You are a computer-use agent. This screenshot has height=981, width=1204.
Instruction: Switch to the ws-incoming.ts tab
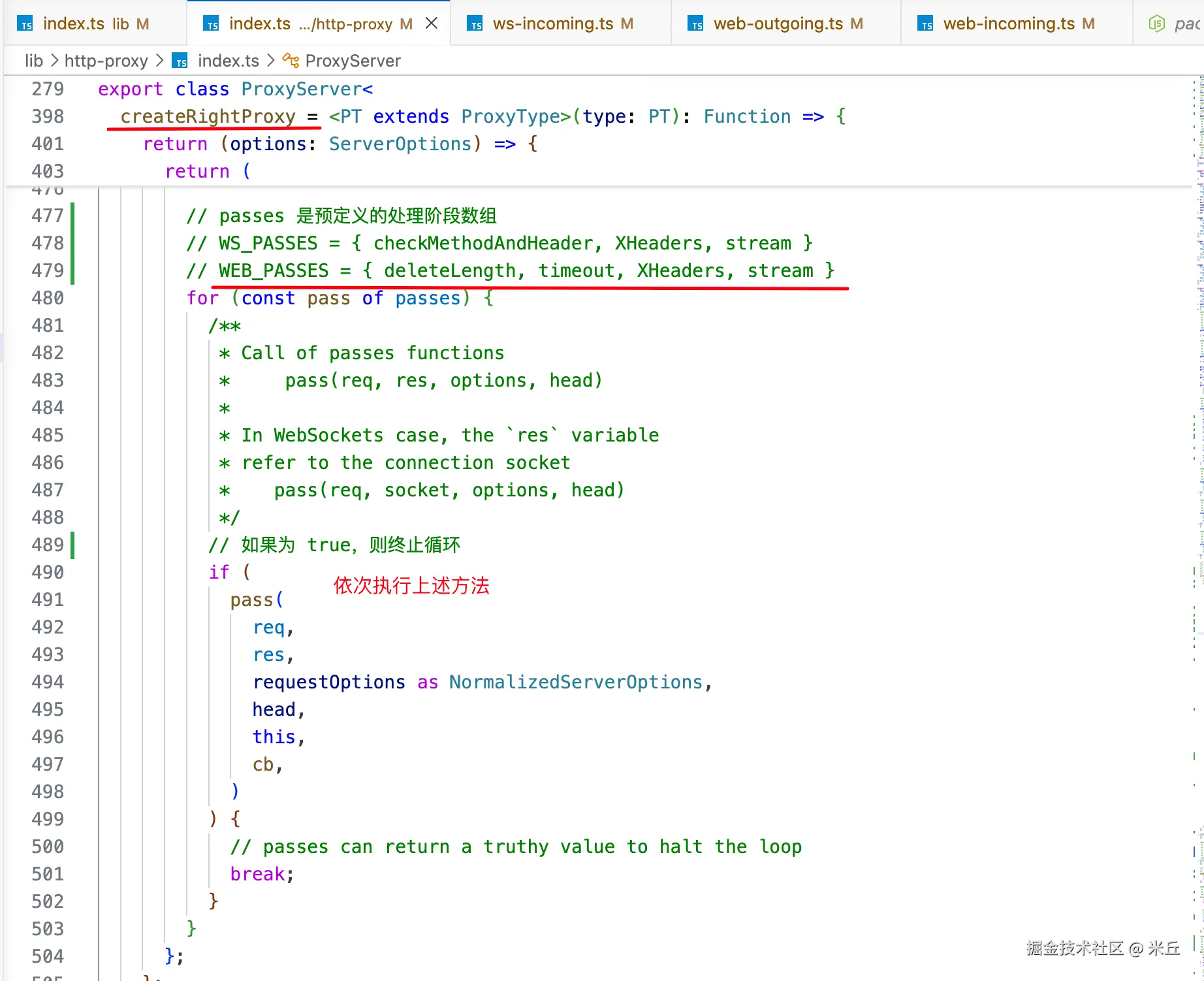tap(552, 24)
